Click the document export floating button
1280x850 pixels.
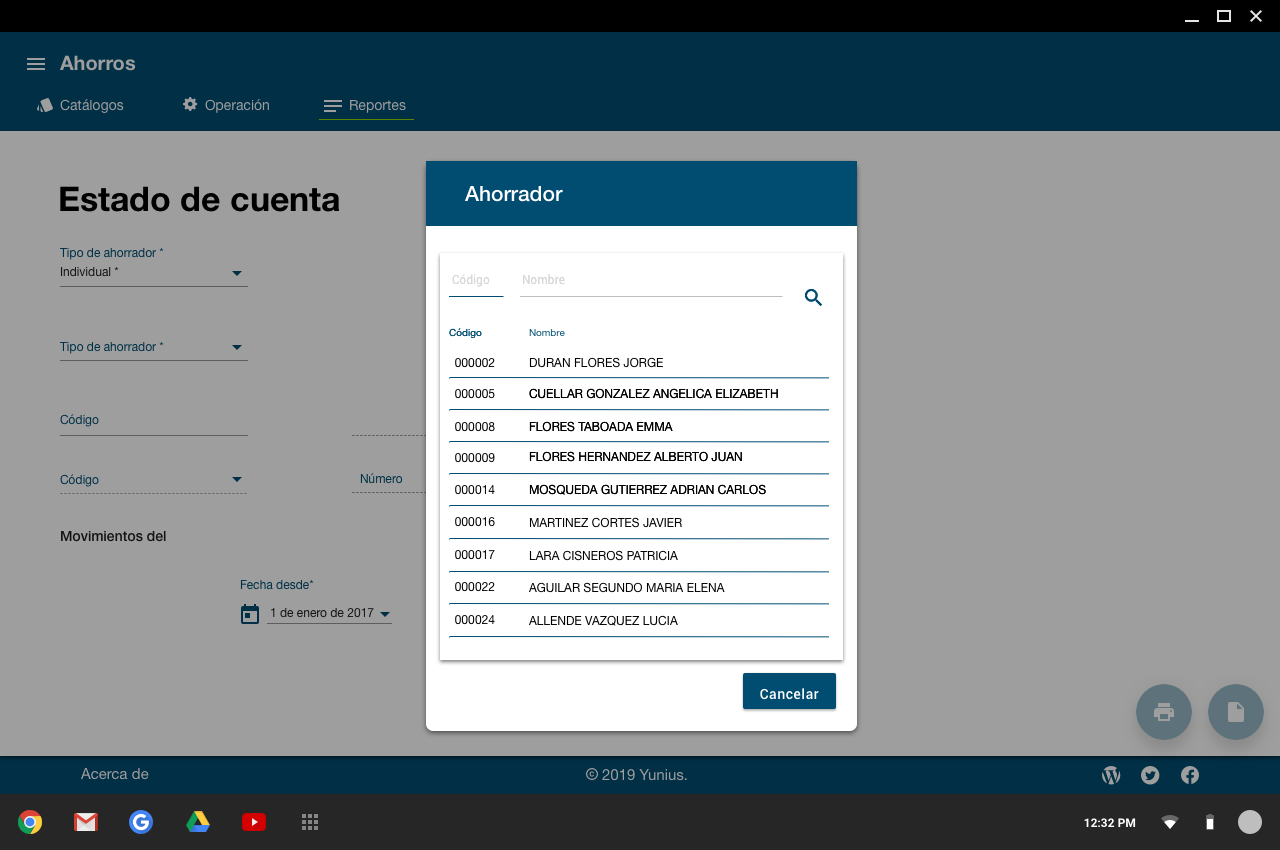click(1235, 712)
